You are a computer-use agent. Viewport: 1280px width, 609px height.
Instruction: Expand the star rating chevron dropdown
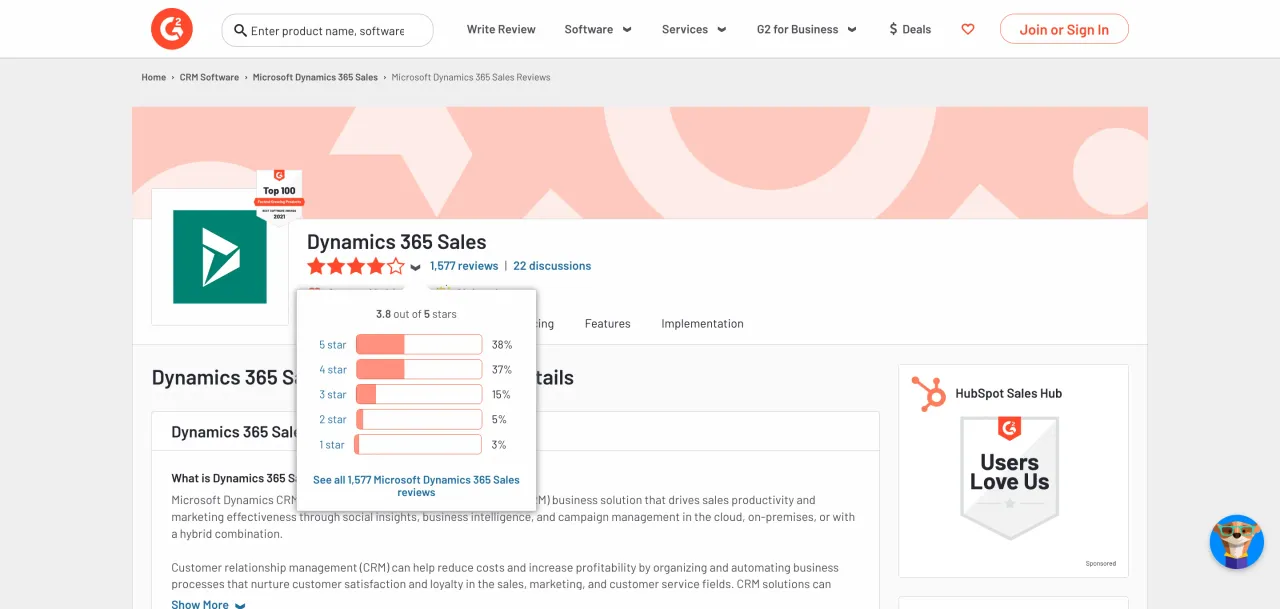tap(415, 268)
